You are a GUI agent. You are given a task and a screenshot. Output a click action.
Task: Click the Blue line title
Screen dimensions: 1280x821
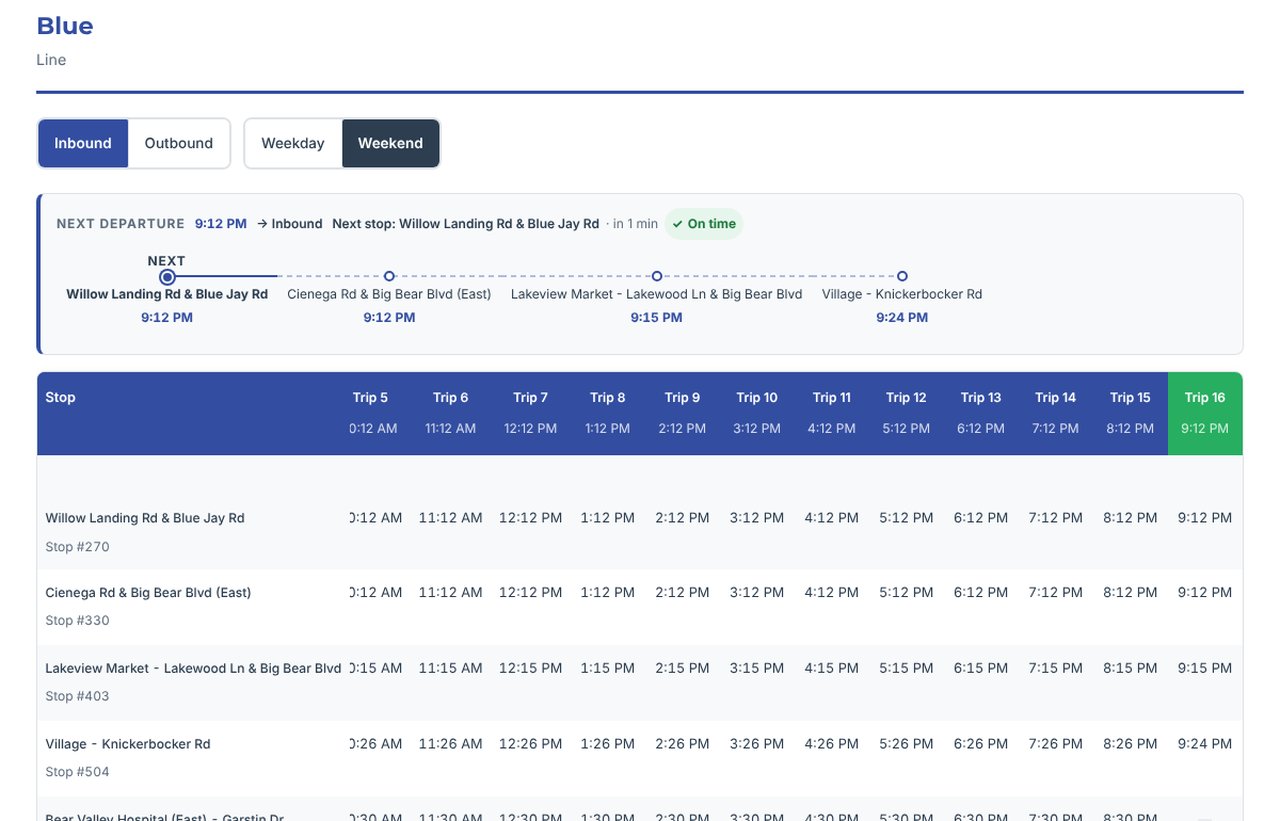pyautogui.click(x=65, y=26)
